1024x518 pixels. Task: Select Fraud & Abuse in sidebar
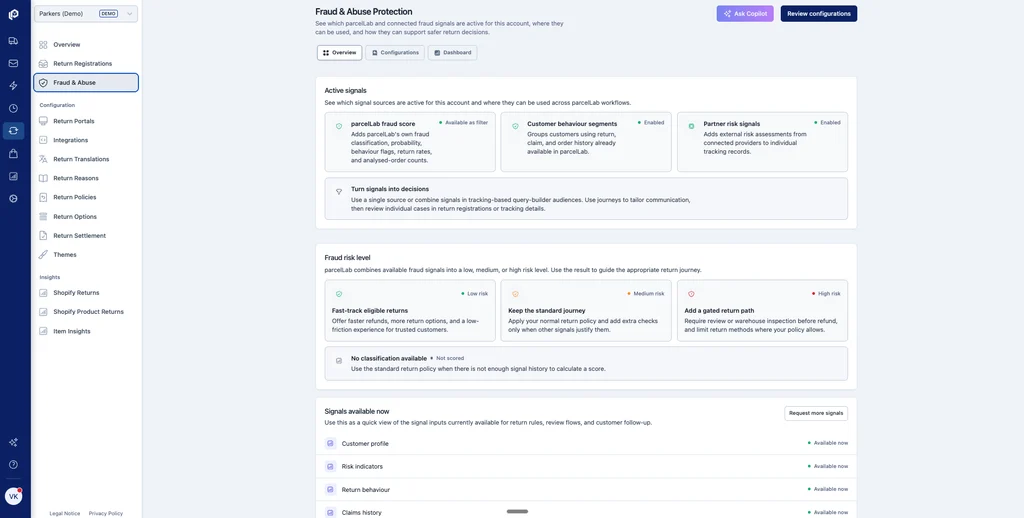86,83
